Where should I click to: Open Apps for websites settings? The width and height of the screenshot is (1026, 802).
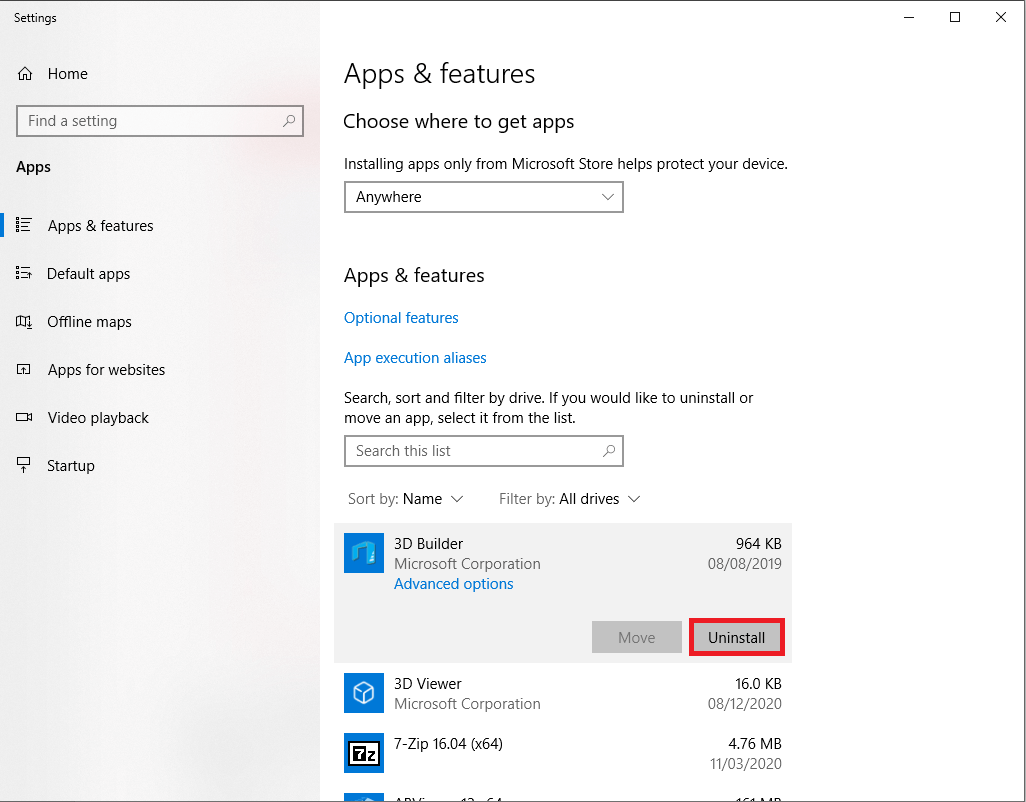pyautogui.click(x=106, y=369)
